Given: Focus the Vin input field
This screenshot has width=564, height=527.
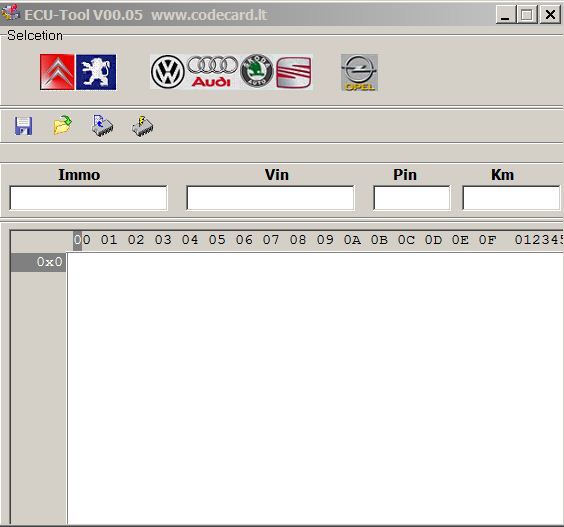Looking at the screenshot, I should (270, 197).
